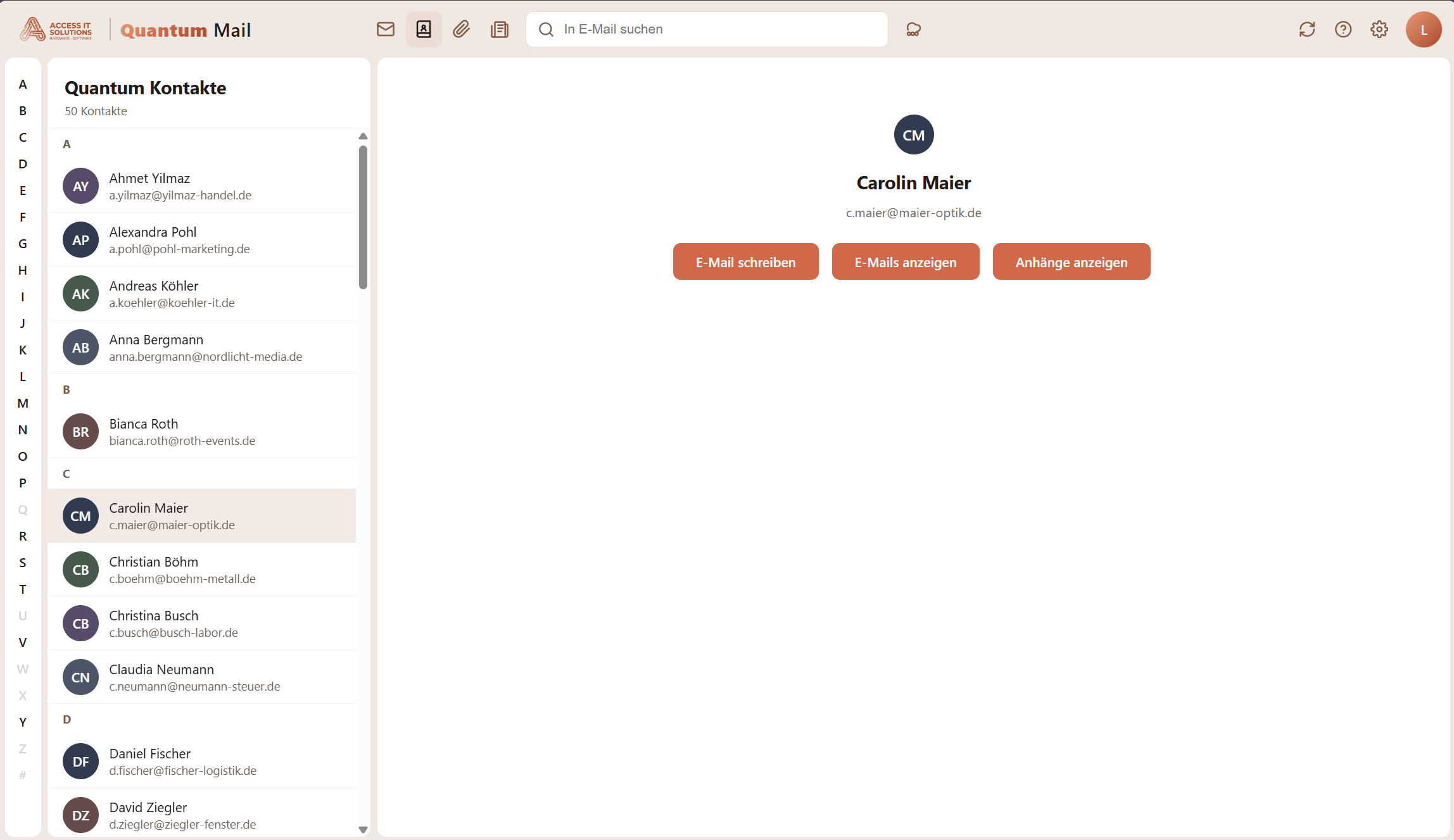
Task: Jump to letter P in alphabet index
Action: point(23,483)
